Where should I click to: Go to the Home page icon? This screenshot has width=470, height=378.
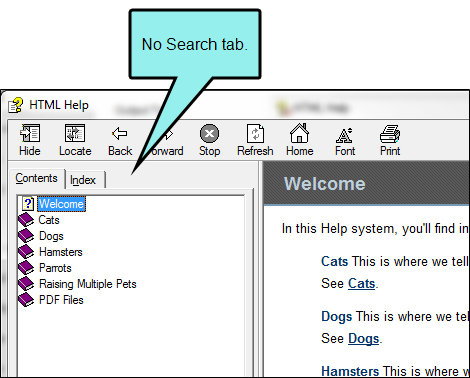[x=299, y=133]
